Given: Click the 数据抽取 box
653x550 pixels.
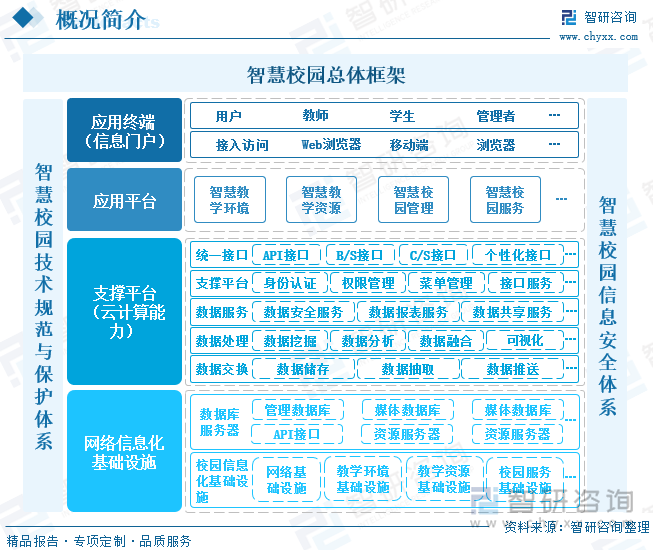Looking at the screenshot, I should [408, 369].
